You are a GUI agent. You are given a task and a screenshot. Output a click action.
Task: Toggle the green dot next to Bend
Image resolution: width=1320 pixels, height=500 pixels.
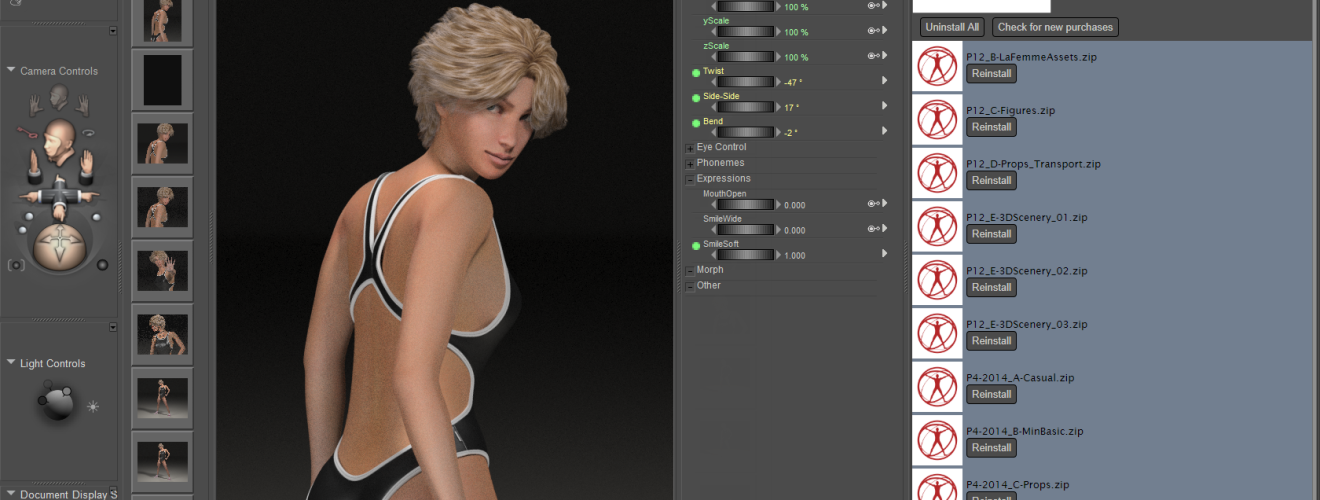pos(696,123)
